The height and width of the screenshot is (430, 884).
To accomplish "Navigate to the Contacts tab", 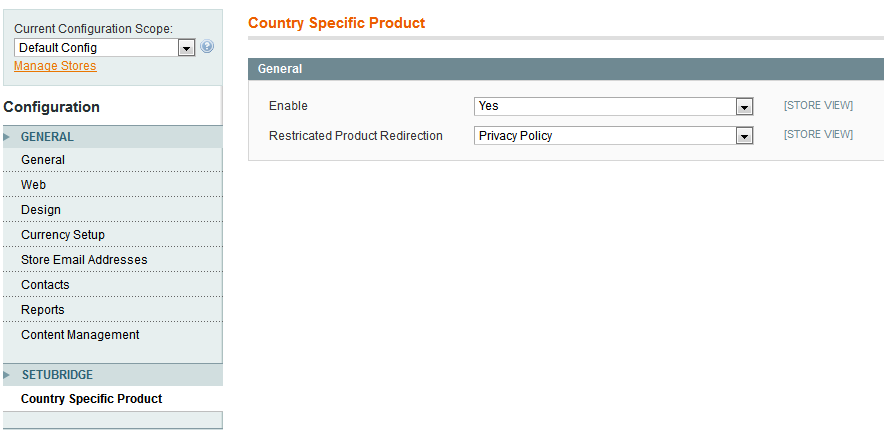I will pyautogui.click(x=45, y=285).
